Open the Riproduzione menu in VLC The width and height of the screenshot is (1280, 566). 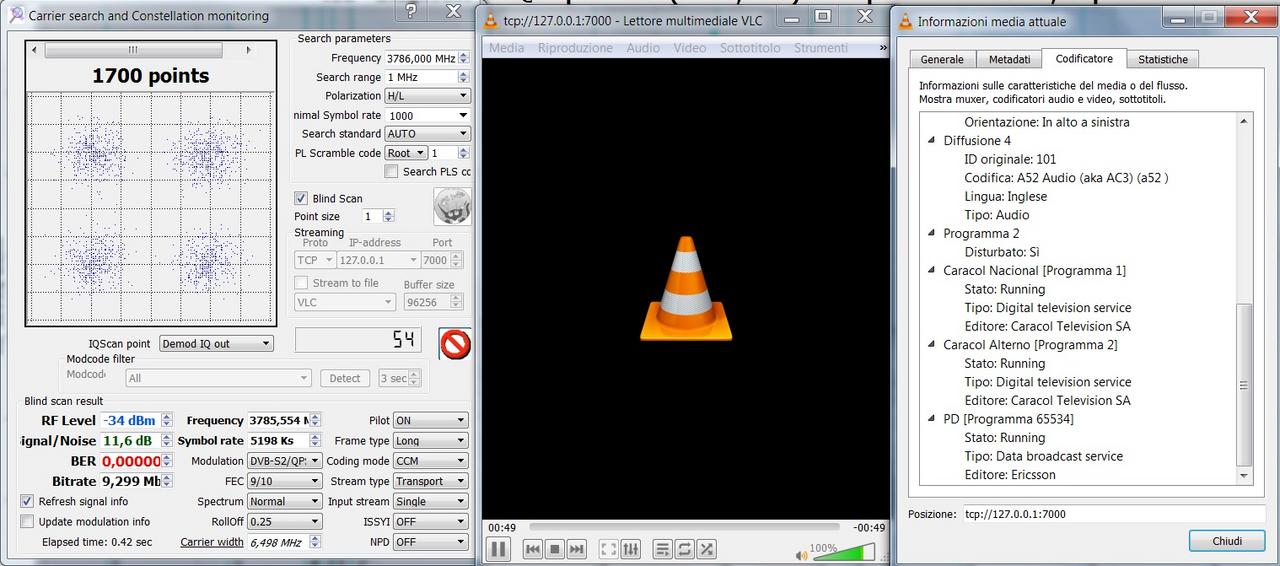pos(575,48)
